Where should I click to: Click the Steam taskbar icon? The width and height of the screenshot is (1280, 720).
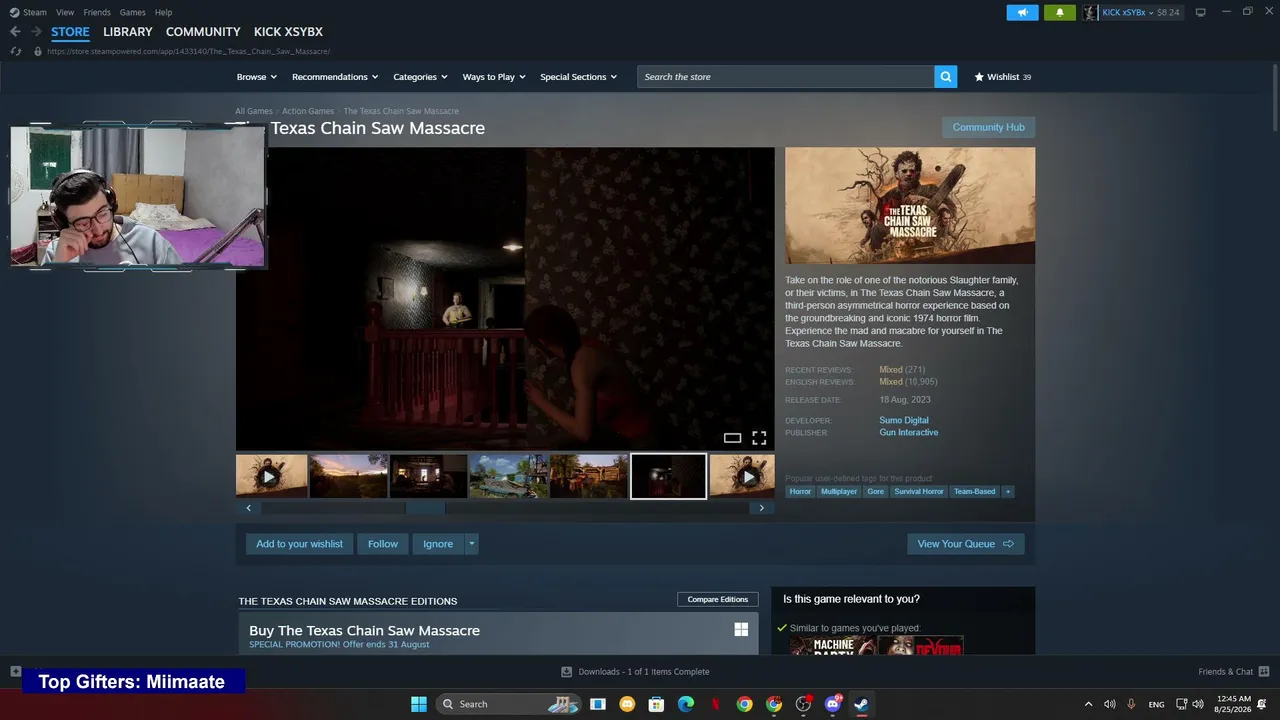click(x=861, y=704)
